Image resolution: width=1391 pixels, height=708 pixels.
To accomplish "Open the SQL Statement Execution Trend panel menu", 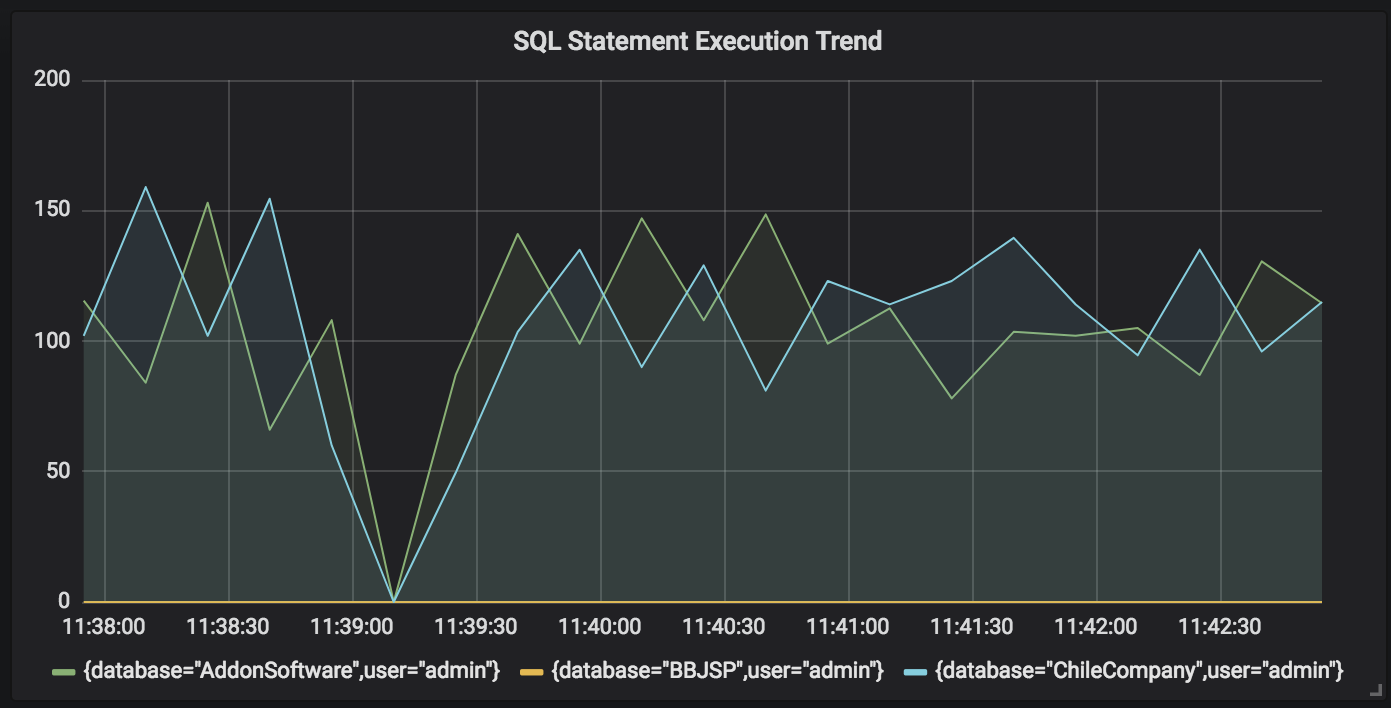I will tap(697, 41).
